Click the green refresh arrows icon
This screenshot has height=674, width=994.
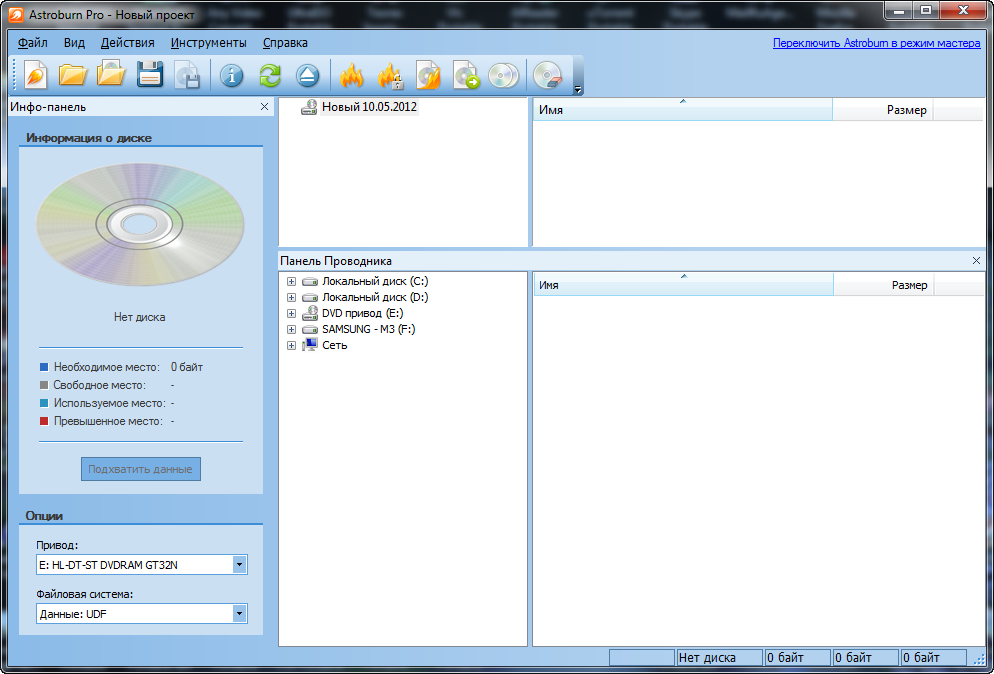click(x=270, y=75)
